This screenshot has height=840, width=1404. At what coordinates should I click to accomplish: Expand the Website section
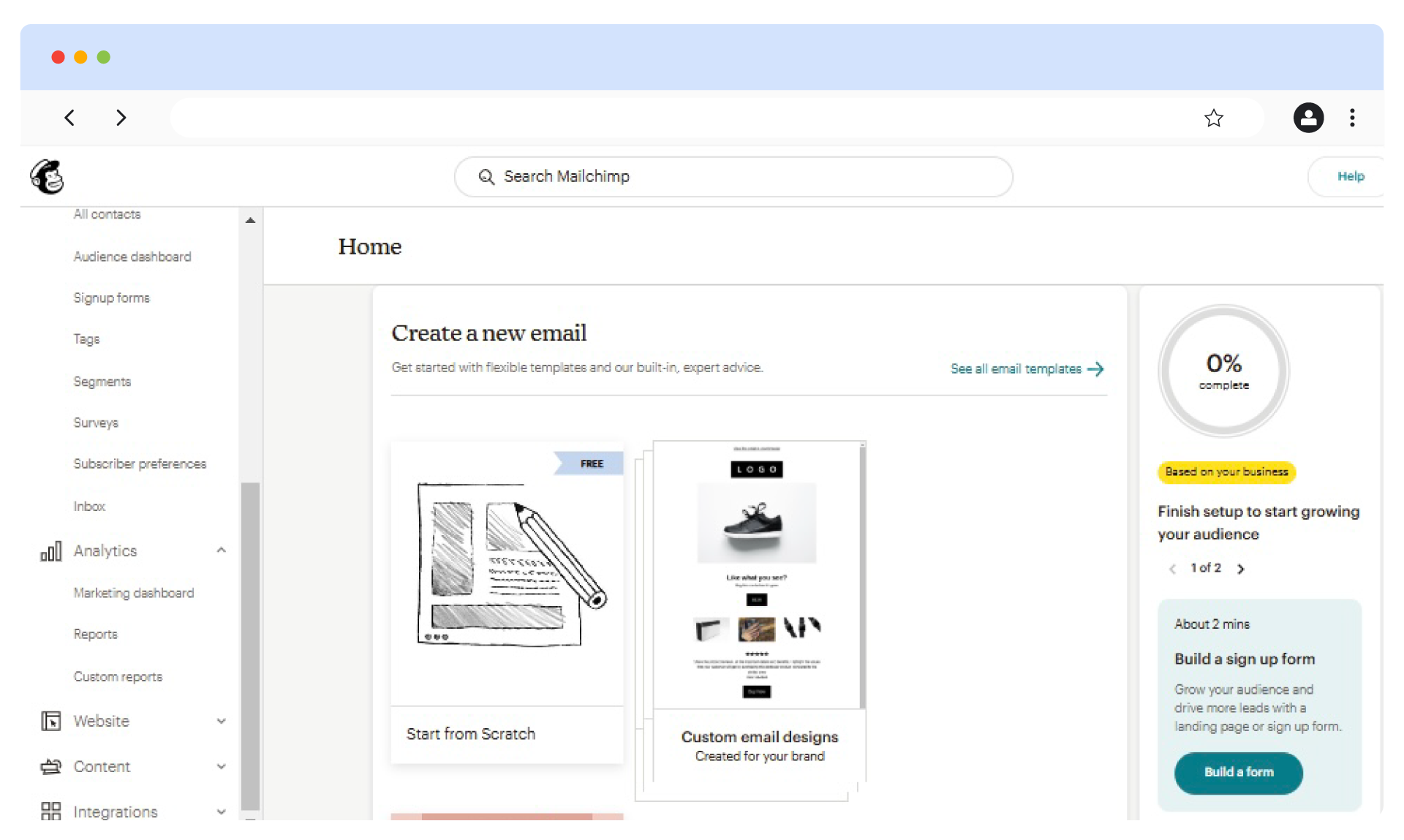tap(221, 721)
